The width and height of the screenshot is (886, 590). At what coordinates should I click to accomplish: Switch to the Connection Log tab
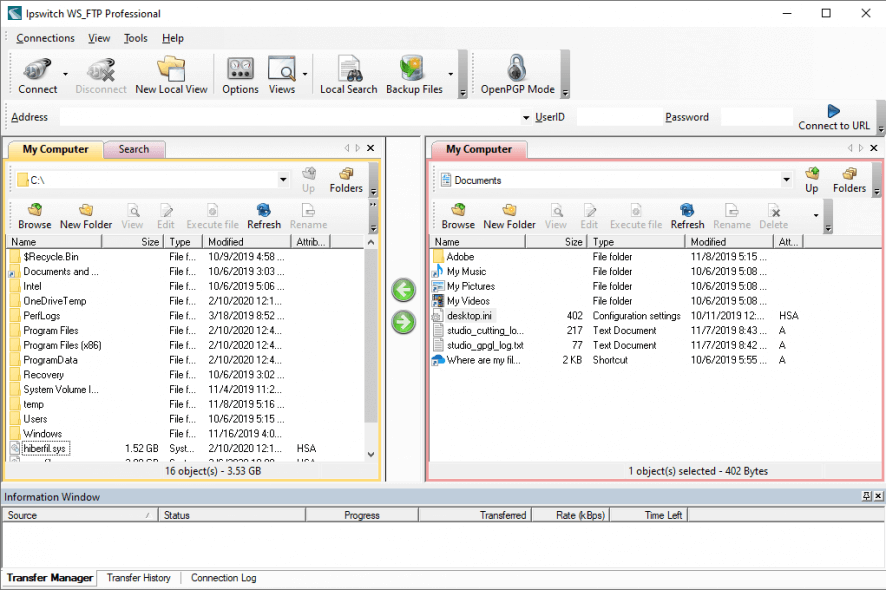tap(223, 578)
